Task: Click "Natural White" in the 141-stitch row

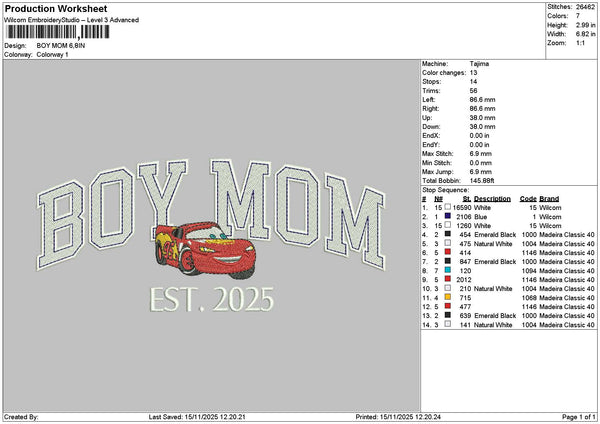Action: 493,325
